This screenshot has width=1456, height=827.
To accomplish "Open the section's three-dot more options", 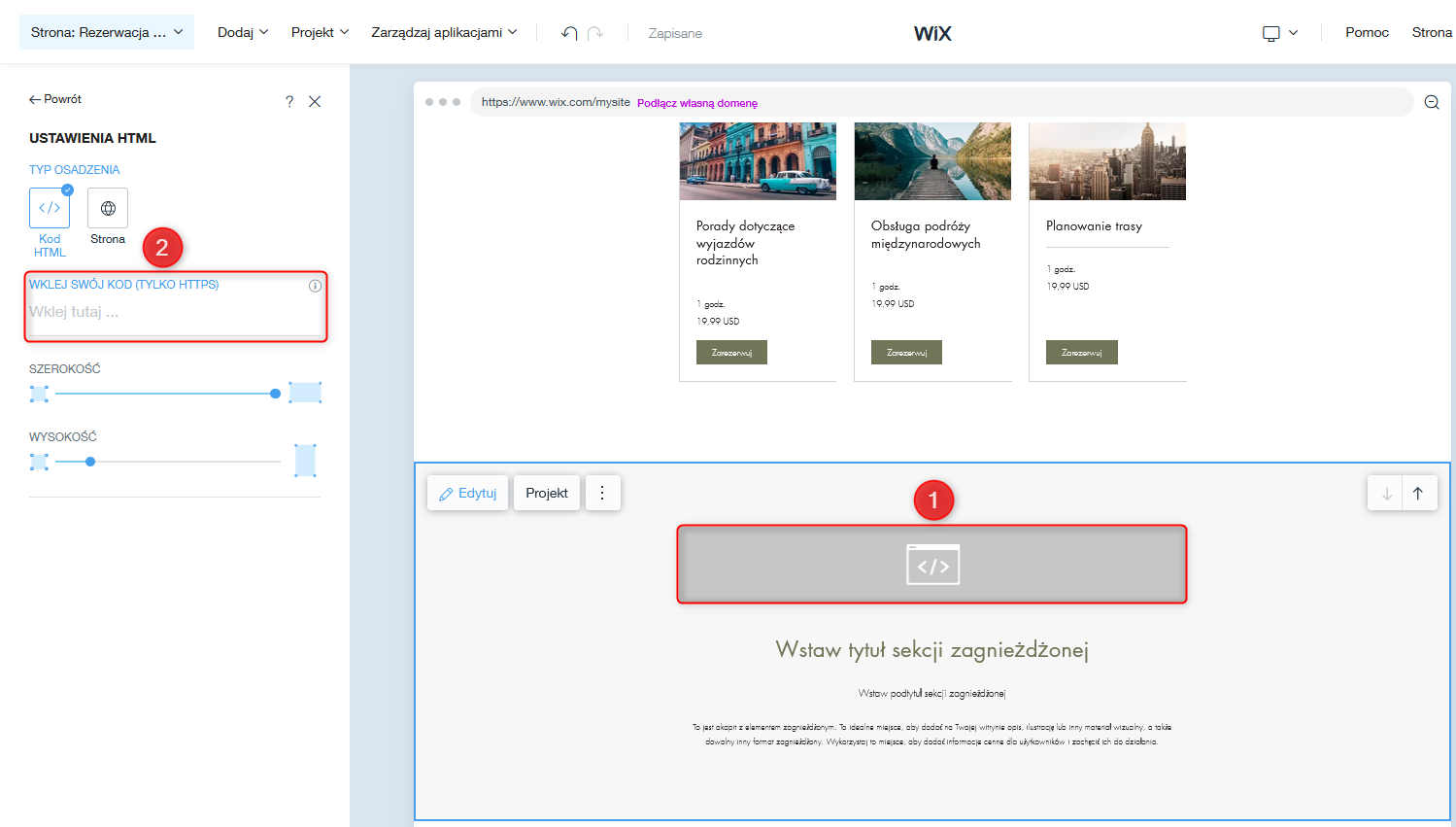I will click(602, 493).
